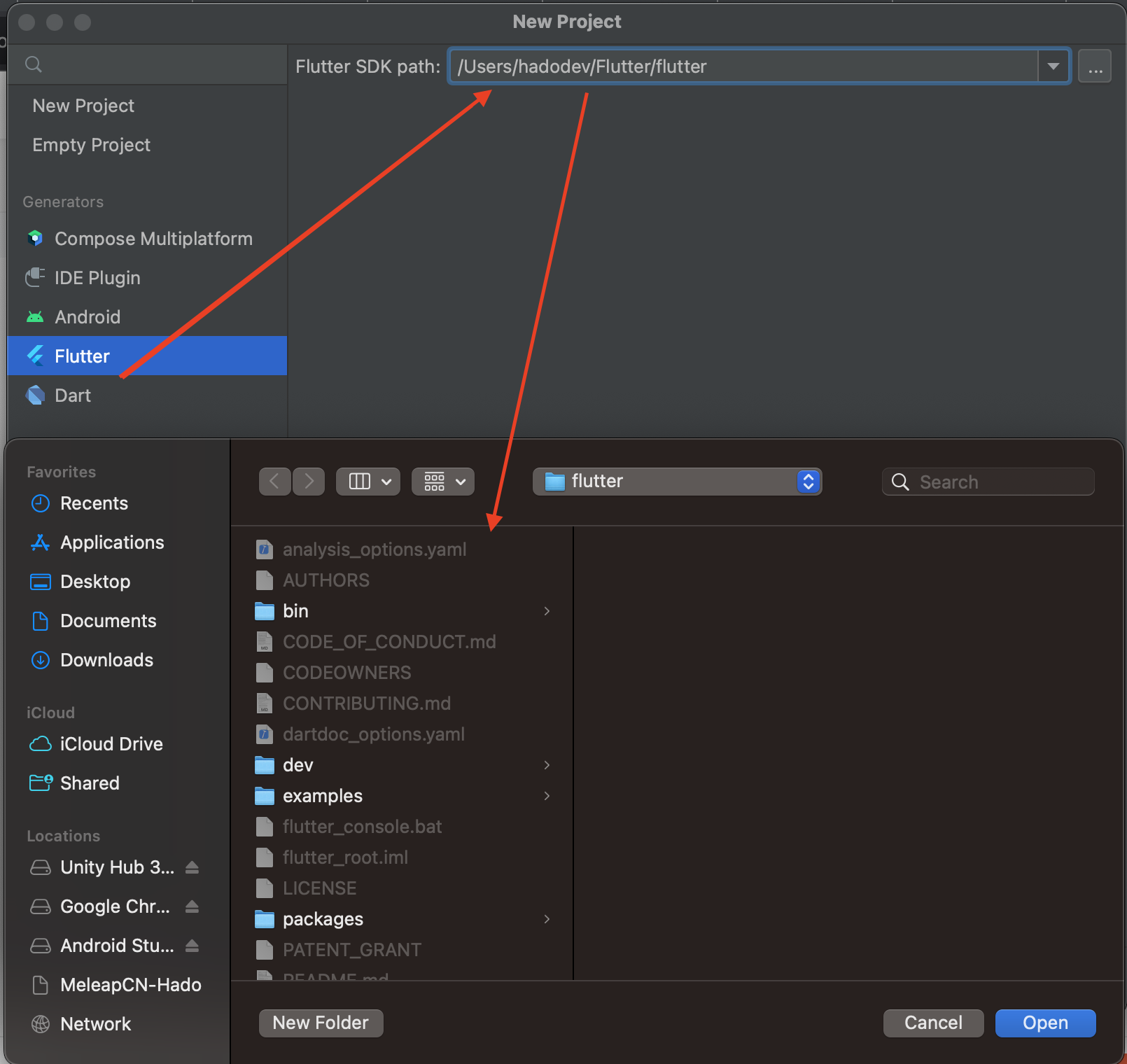
Task: Select the Android generator
Action: tap(147, 317)
